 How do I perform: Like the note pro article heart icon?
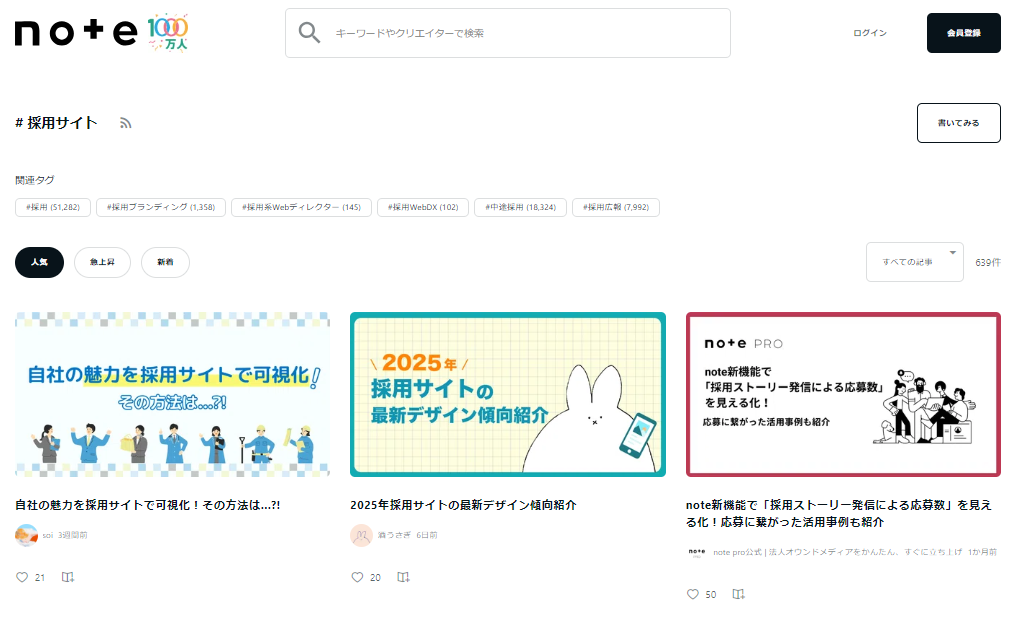coord(692,594)
